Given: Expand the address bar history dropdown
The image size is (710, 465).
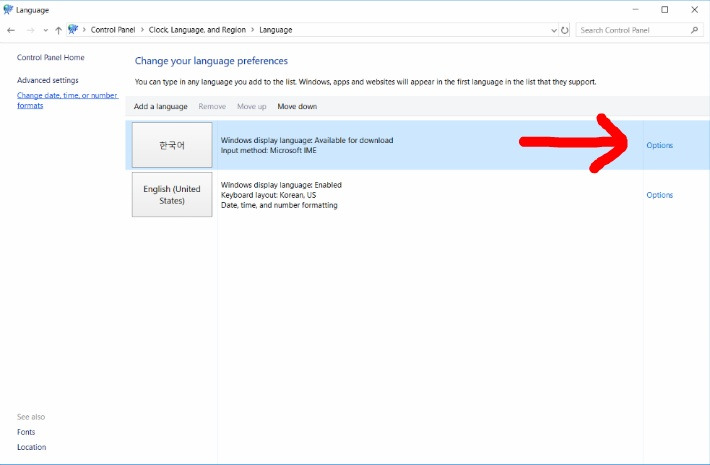Looking at the screenshot, I should point(553,30).
